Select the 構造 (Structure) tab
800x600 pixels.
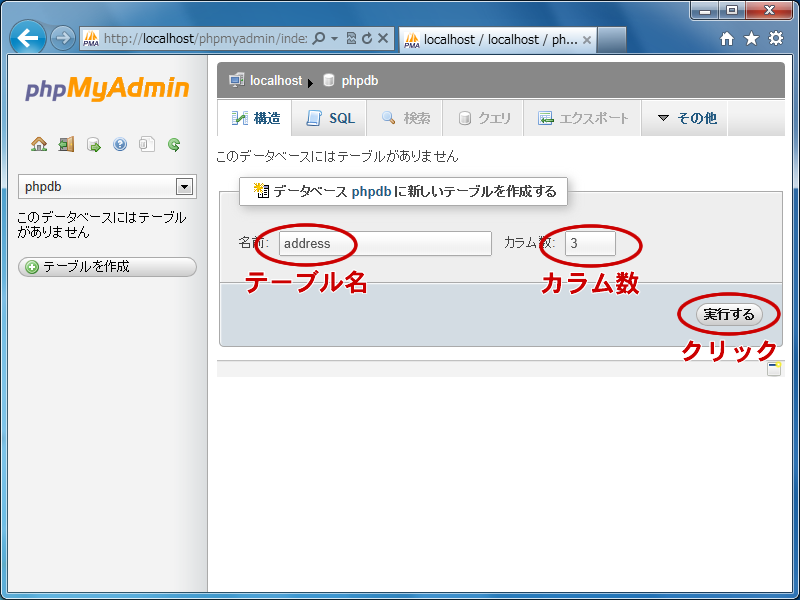pyautogui.click(x=256, y=118)
